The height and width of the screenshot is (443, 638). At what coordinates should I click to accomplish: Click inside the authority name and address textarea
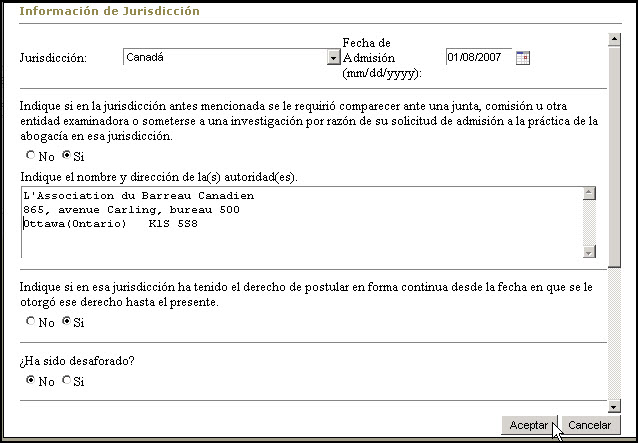coord(300,222)
